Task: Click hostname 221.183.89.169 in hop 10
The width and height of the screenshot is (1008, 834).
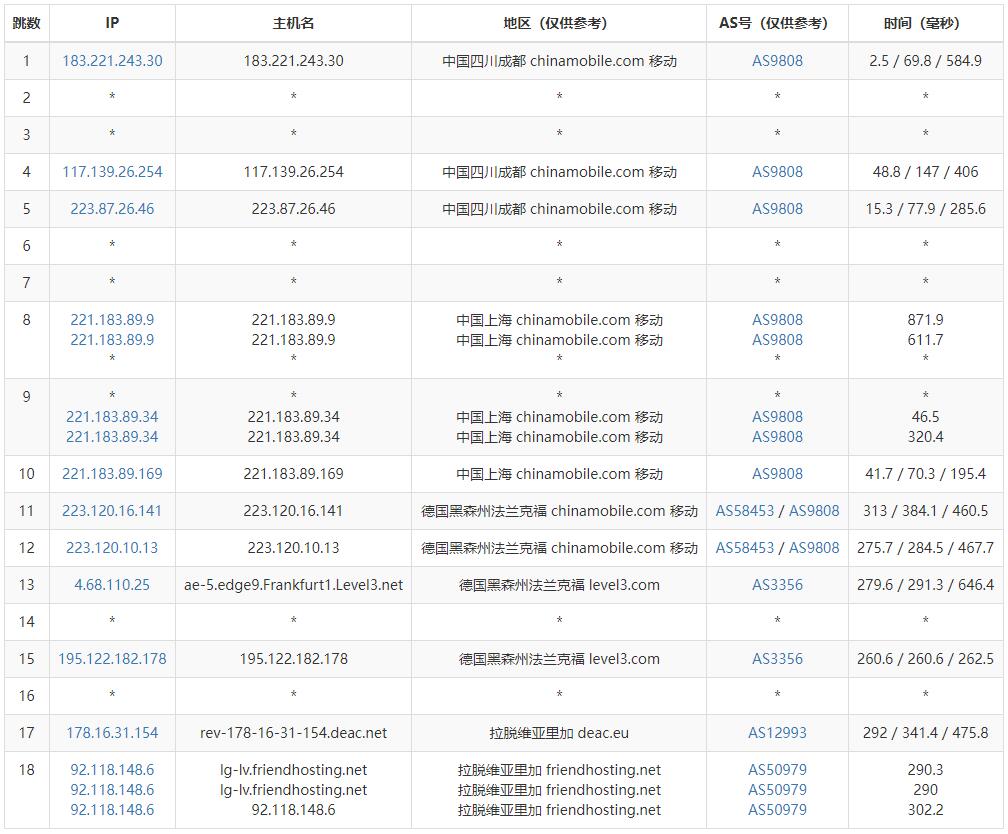Action: pos(293,474)
